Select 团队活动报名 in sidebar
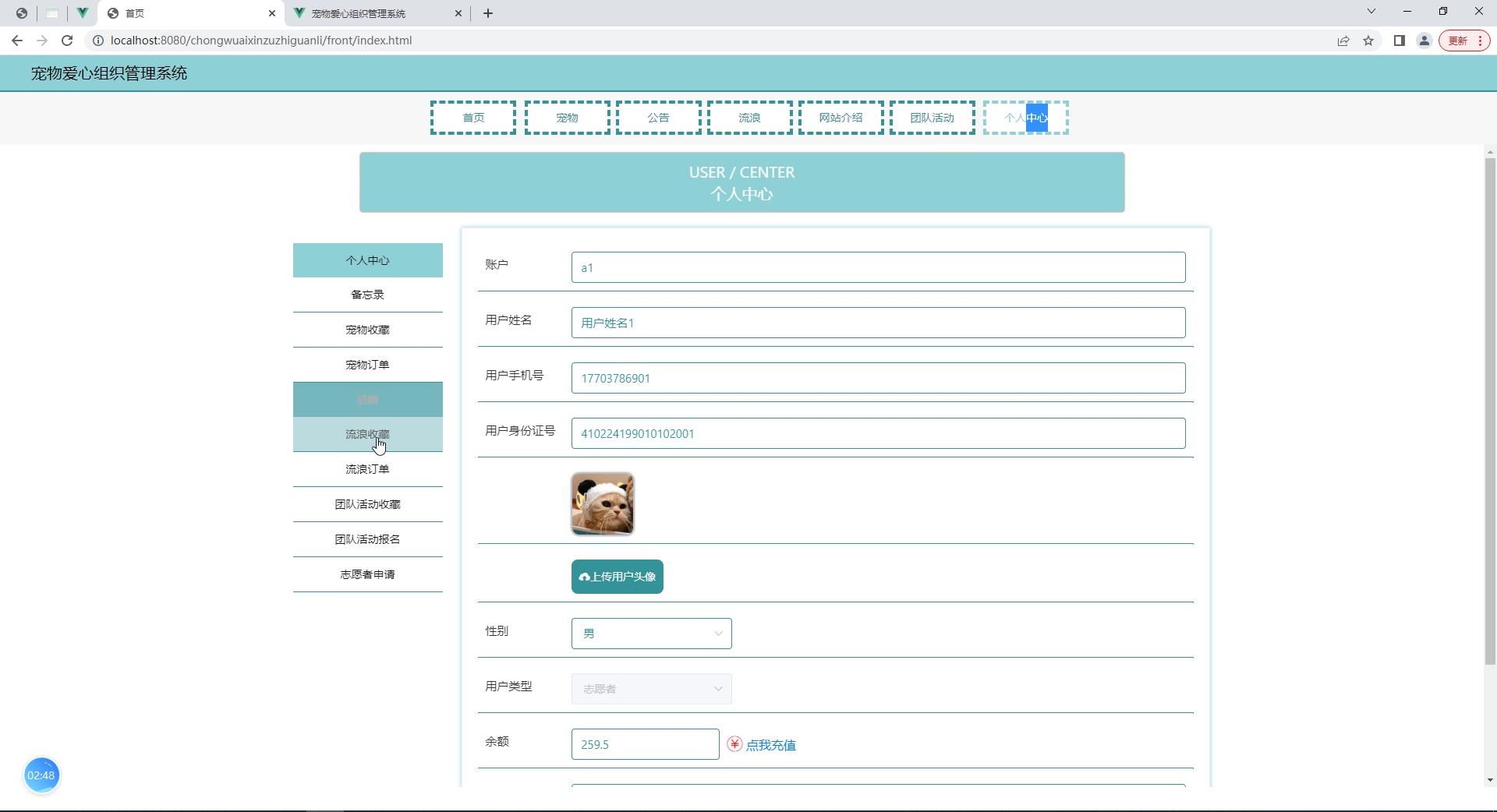1497x812 pixels. (x=368, y=539)
